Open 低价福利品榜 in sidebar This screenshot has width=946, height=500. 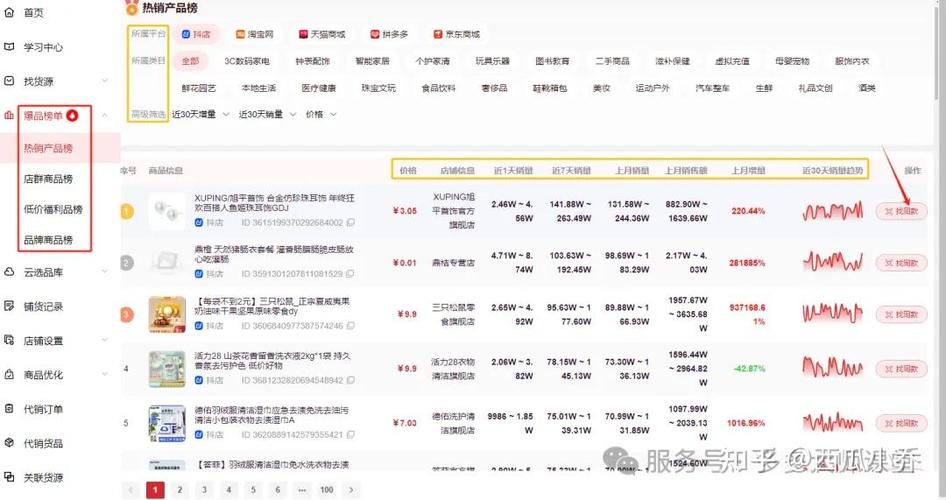pyautogui.click(x=53, y=209)
